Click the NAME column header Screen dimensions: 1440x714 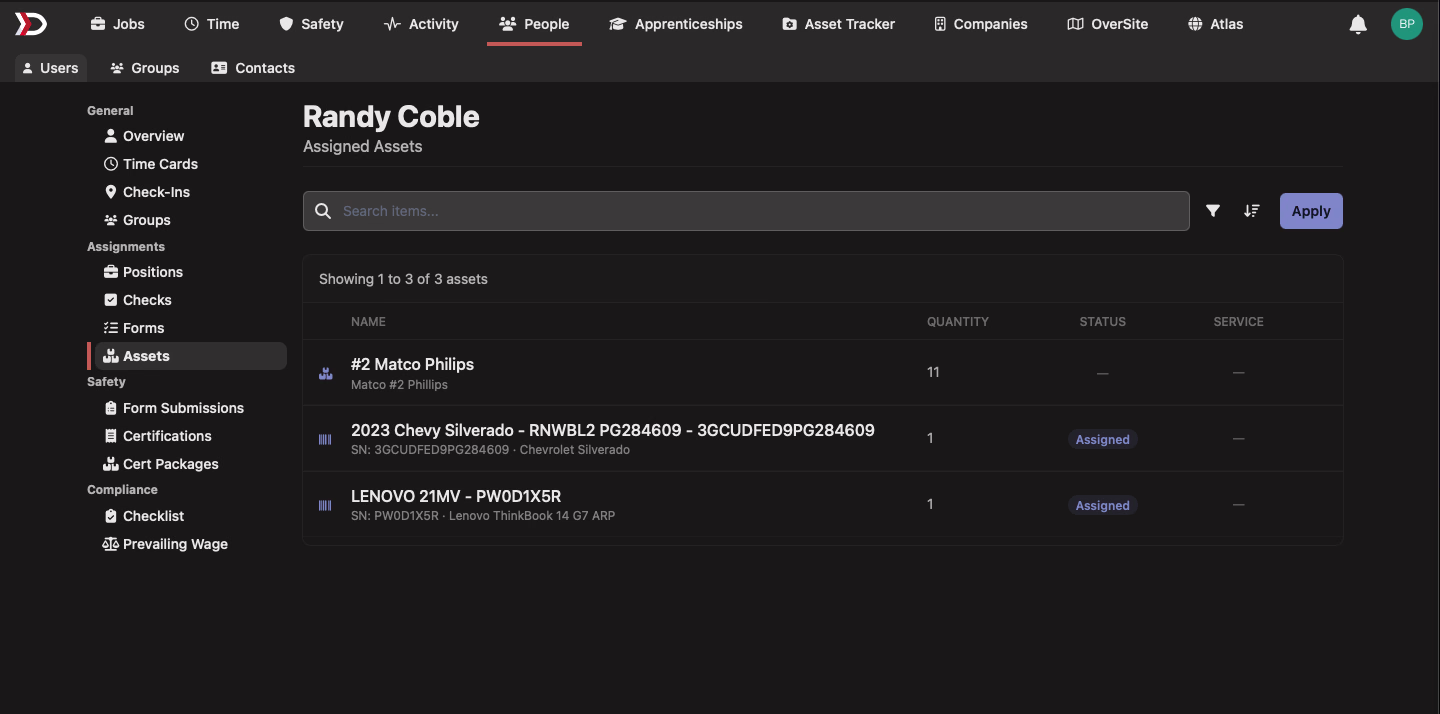tap(368, 322)
